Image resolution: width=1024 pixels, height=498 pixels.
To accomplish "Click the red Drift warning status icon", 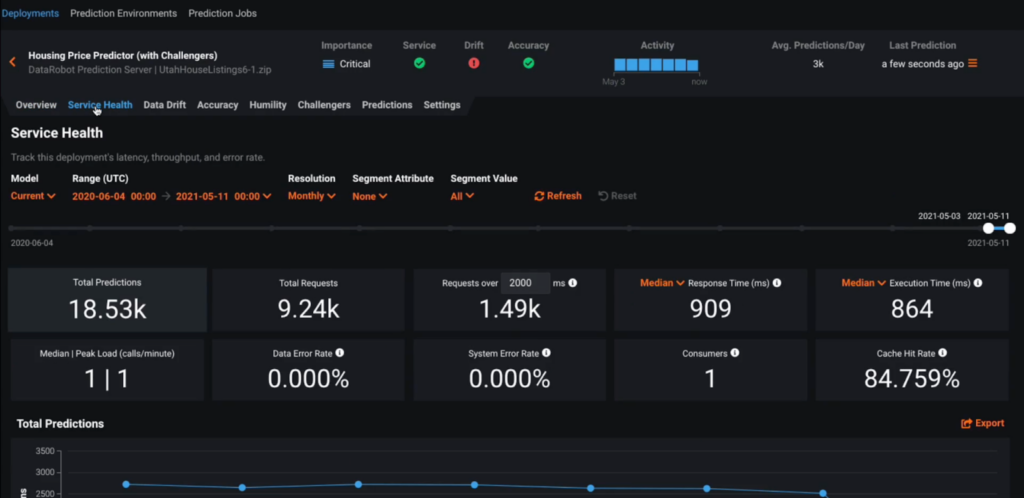I will click(474, 63).
